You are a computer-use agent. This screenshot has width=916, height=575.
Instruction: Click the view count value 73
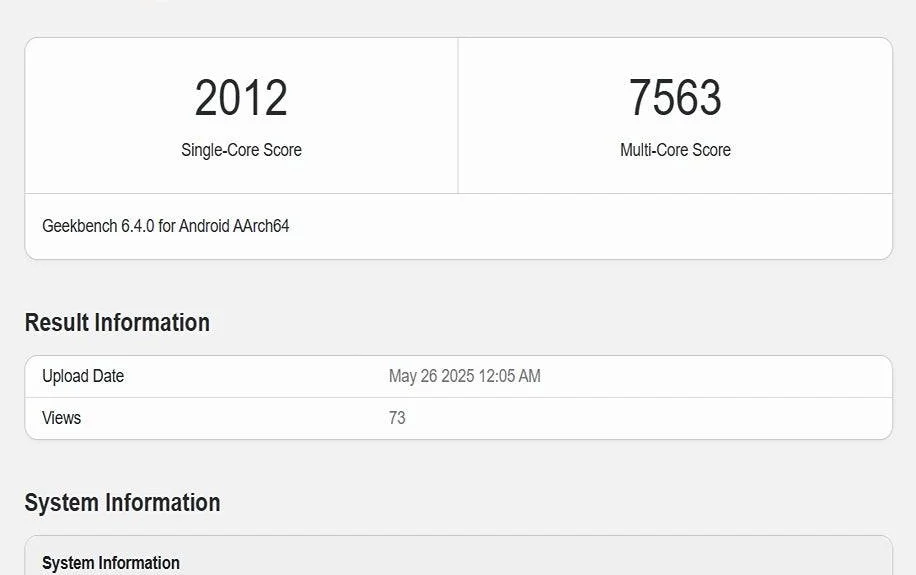tap(397, 418)
